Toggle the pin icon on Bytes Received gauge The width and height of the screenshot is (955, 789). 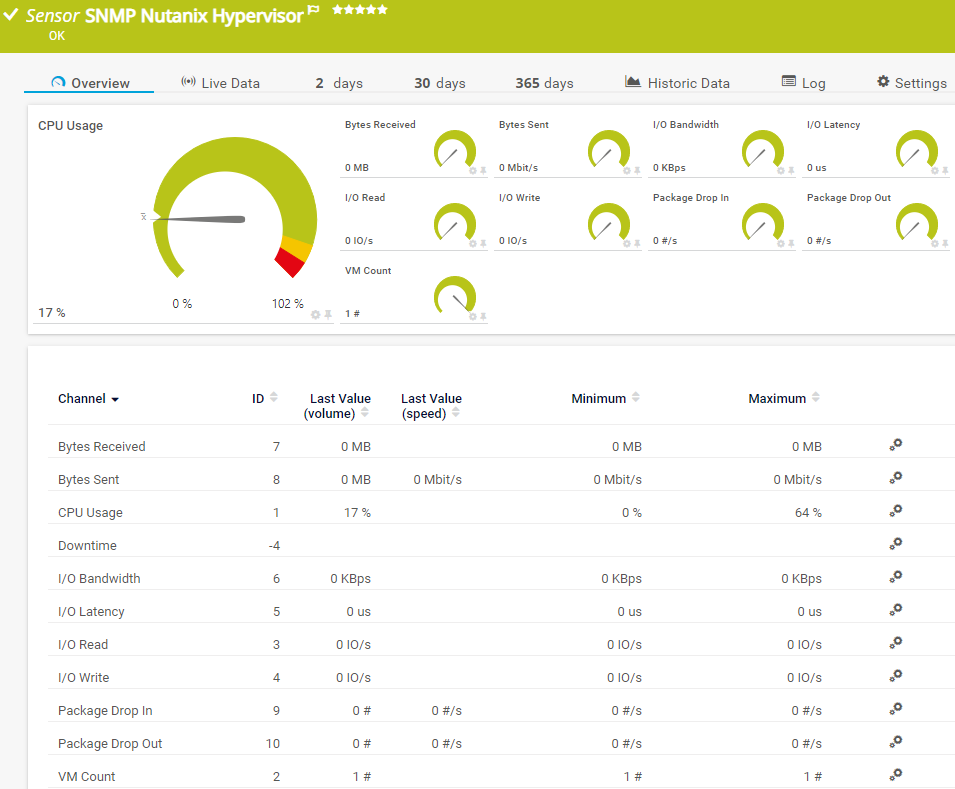483,171
